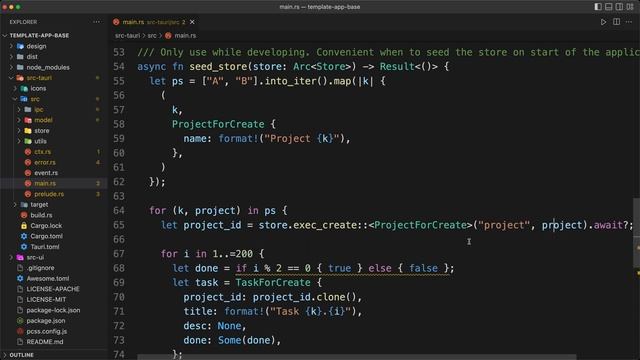Close the main.rs editor tab
Image resolution: width=640 pixels, height=360 pixels.
tap(192, 22)
